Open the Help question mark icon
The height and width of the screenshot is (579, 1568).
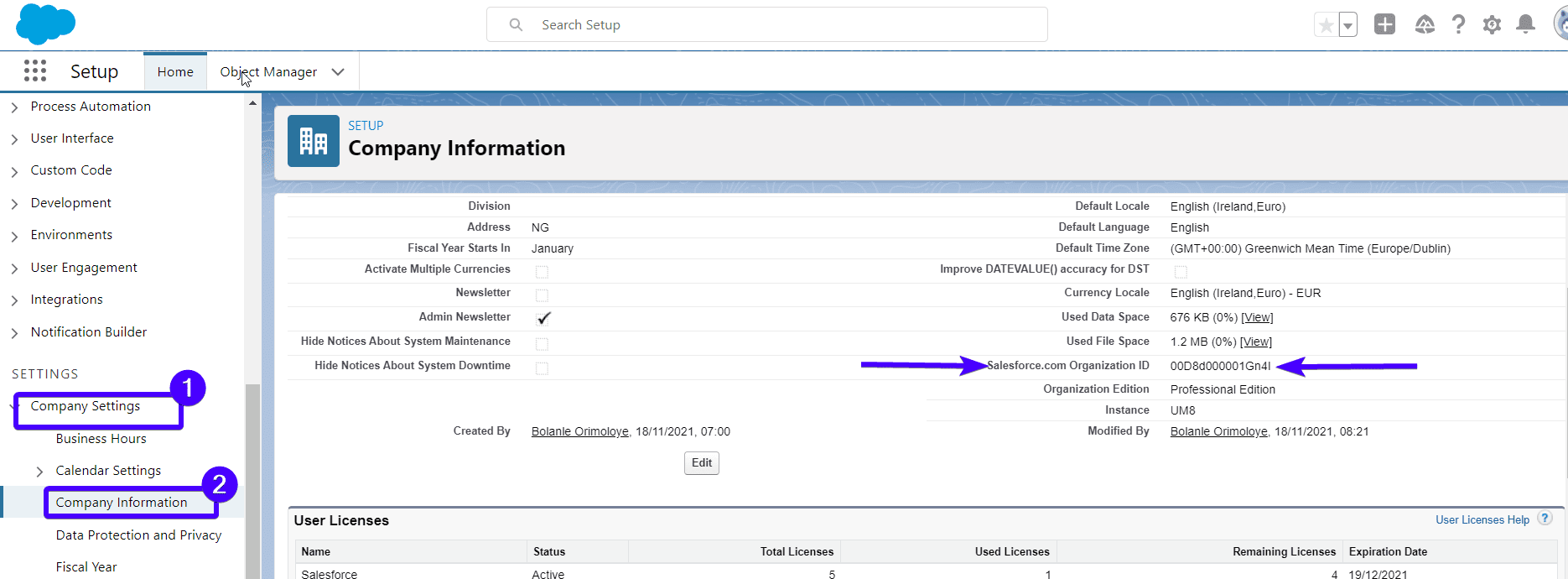(x=1458, y=24)
